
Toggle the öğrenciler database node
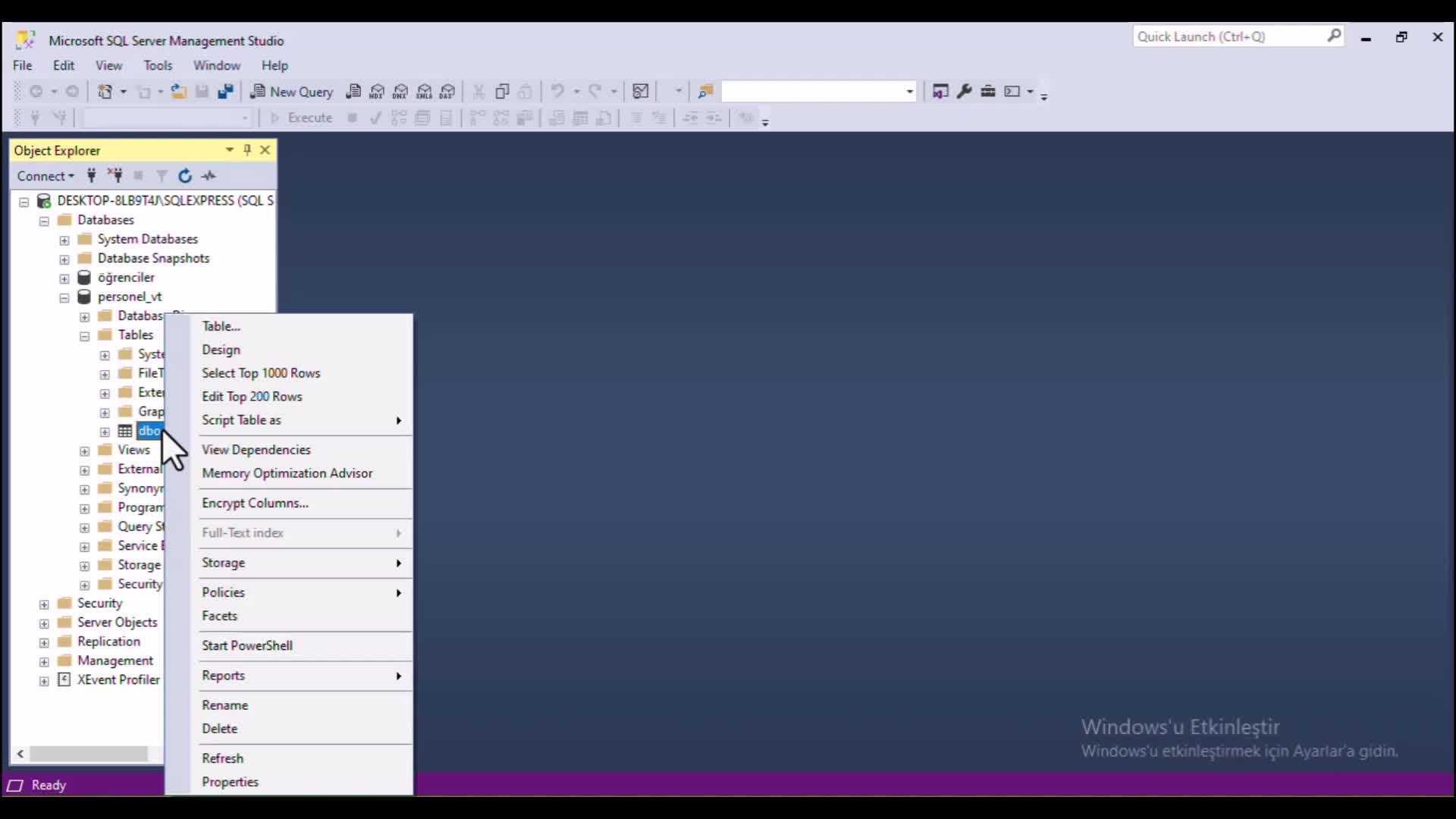tap(63, 277)
